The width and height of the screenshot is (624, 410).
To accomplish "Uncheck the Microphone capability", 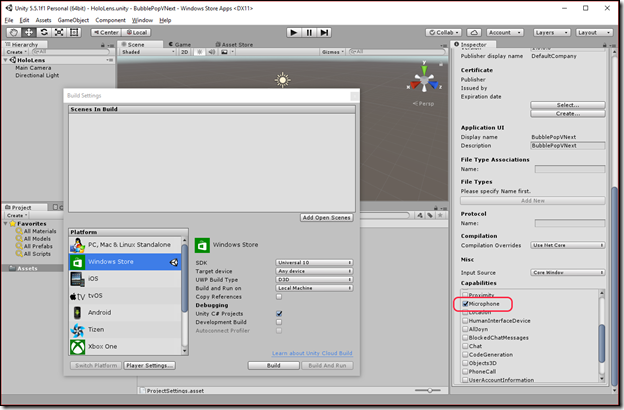I will pos(465,304).
